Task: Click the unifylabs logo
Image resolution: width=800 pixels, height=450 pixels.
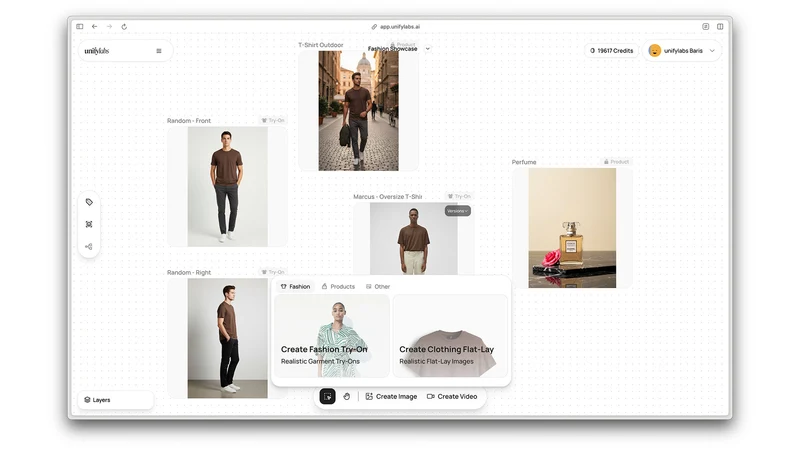Action: pos(97,51)
